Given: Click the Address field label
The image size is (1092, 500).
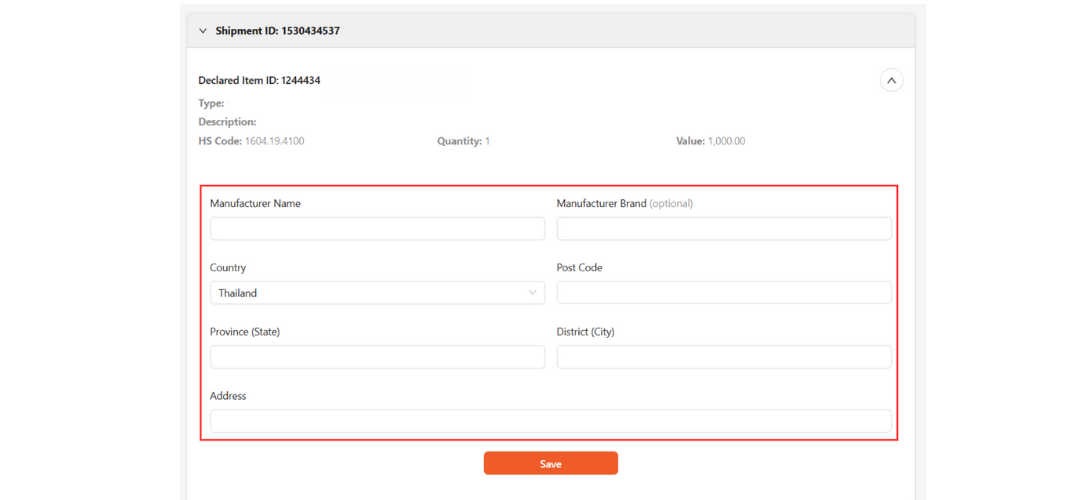Looking at the screenshot, I should point(228,396).
